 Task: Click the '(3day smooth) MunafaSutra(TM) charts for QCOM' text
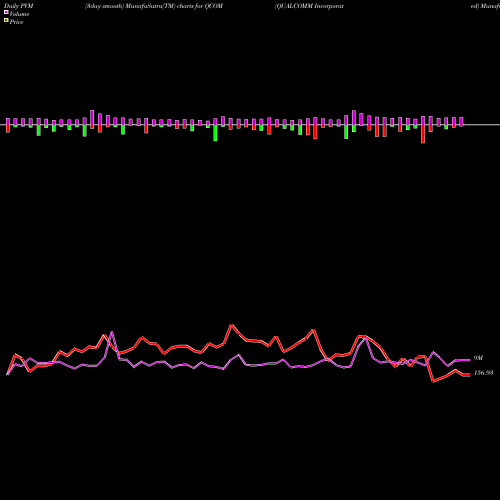click(x=154, y=6)
